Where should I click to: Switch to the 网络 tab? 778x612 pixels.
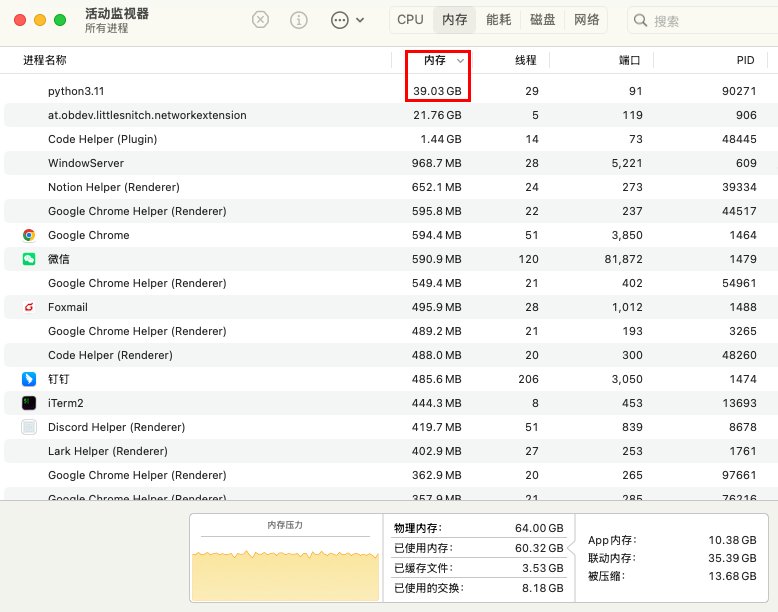coord(586,20)
